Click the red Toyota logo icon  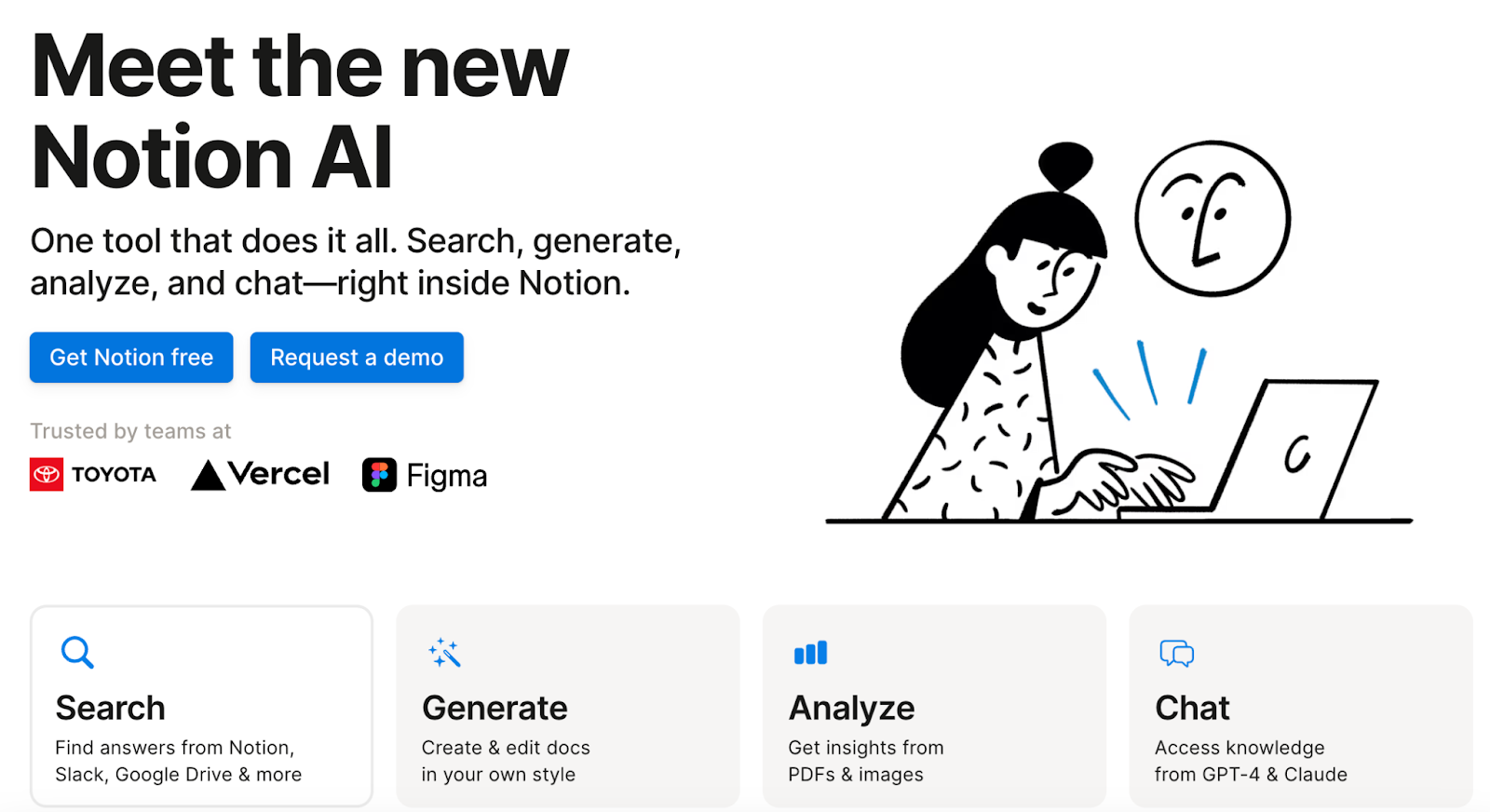(47, 475)
